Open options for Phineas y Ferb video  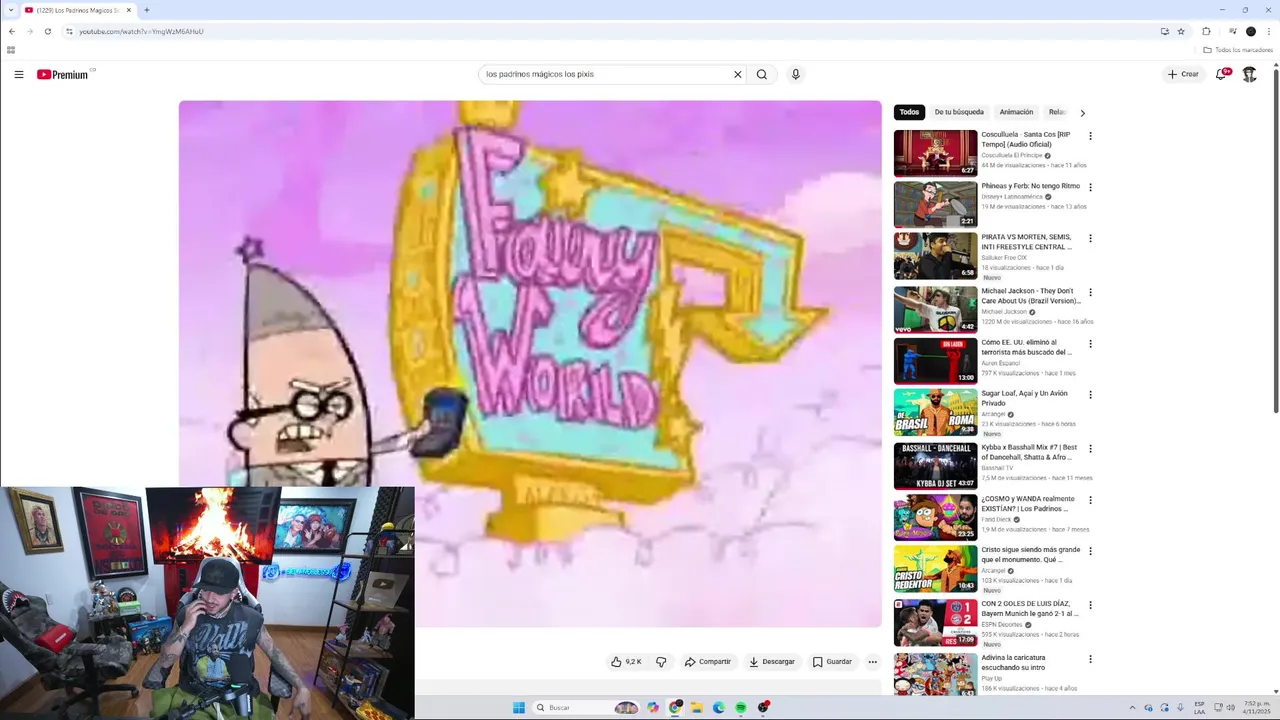point(1090,187)
